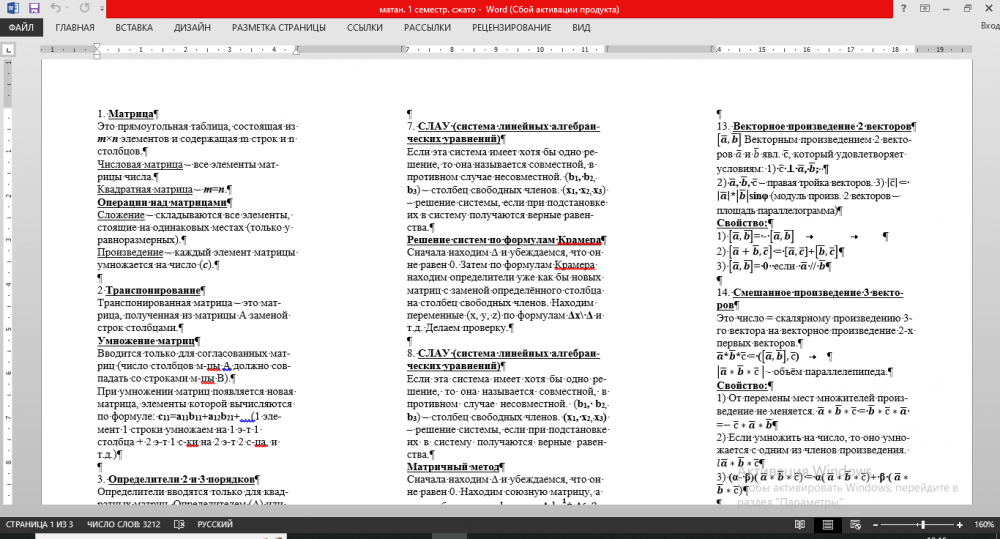The image size is (1000, 539).
Task: Click the horizontal ruler above the second column
Action: click(x=504, y=49)
